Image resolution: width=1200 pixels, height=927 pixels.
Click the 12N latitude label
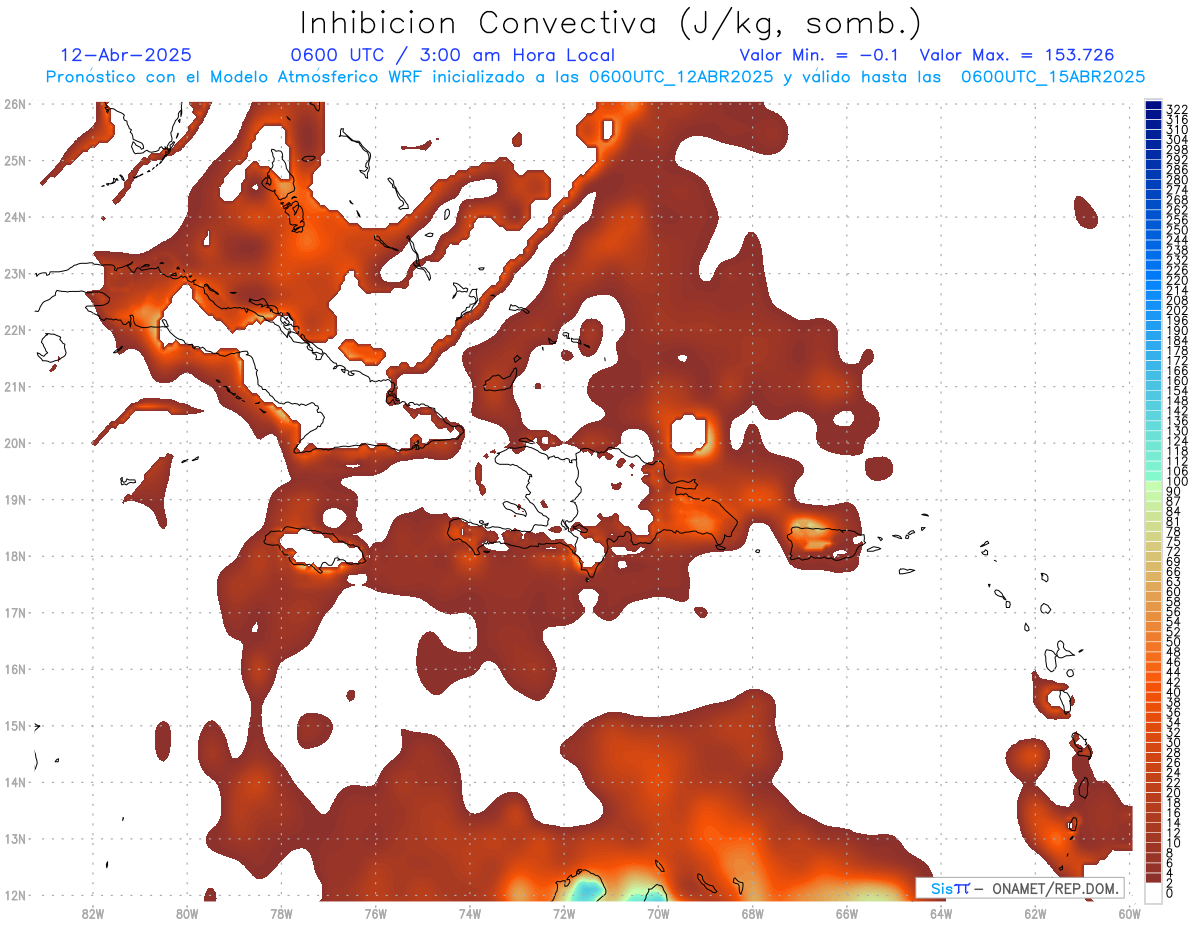(16, 895)
